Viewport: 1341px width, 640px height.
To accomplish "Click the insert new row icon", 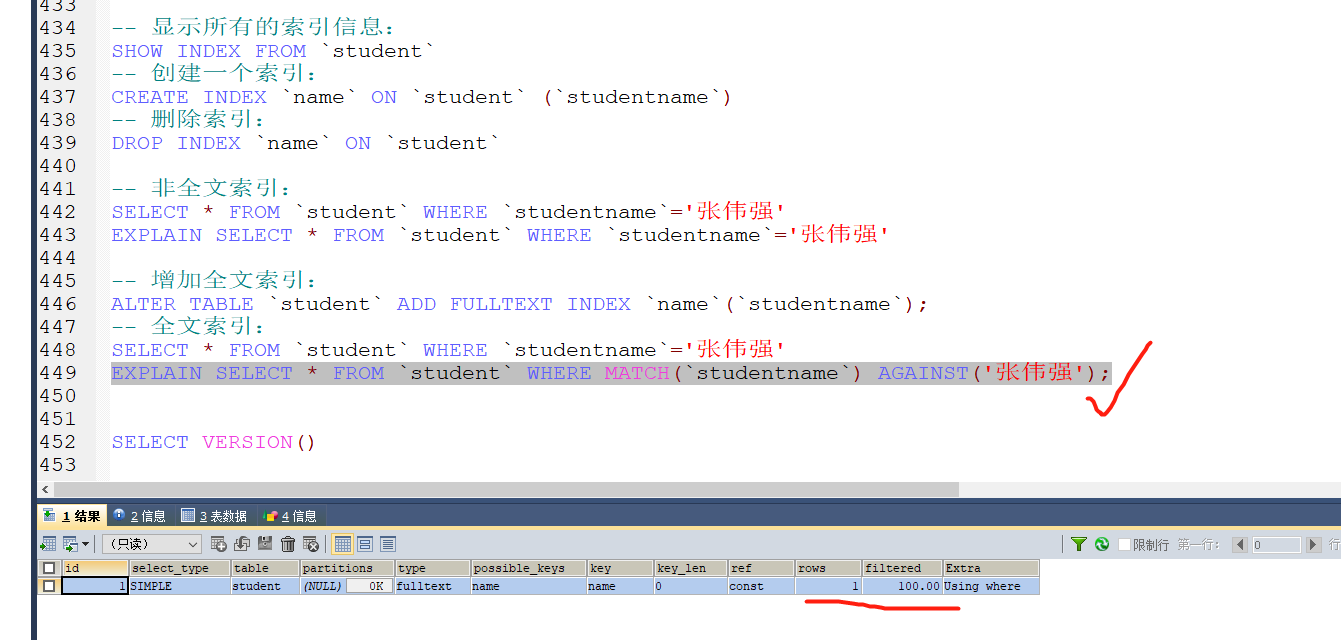I will coord(219,544).
